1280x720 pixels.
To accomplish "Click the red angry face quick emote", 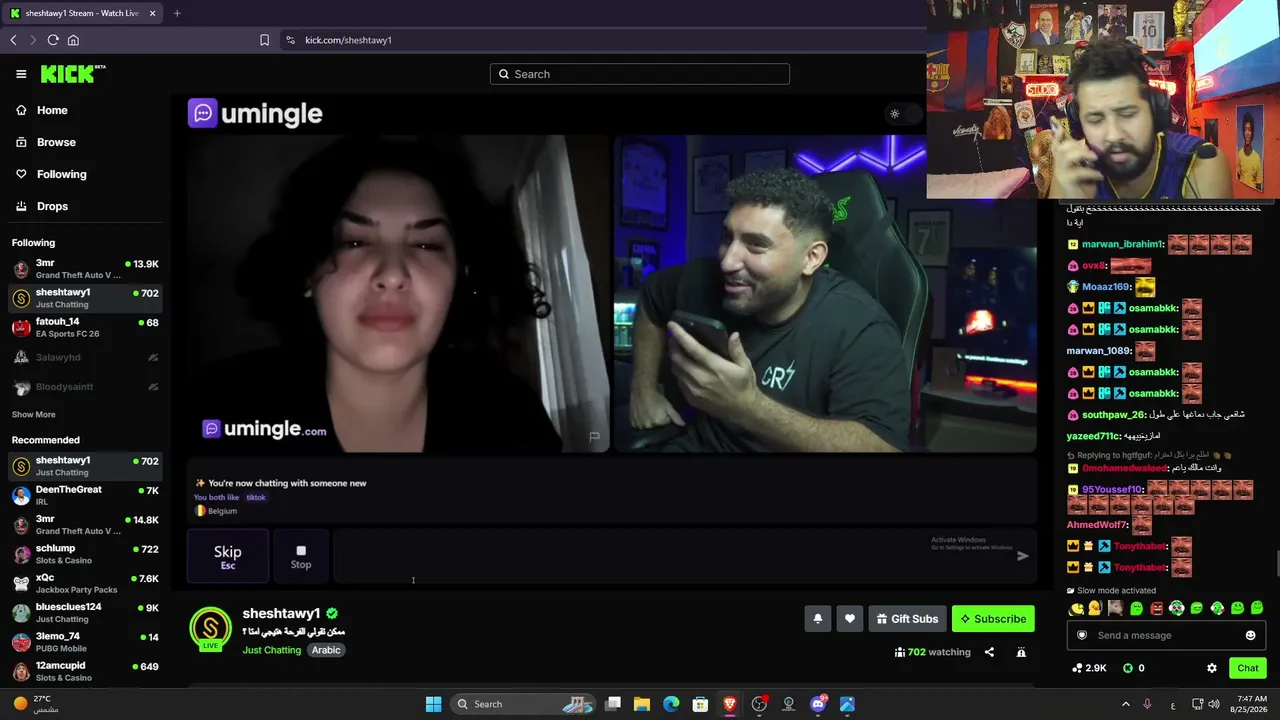I will [x=1156, y=608].
